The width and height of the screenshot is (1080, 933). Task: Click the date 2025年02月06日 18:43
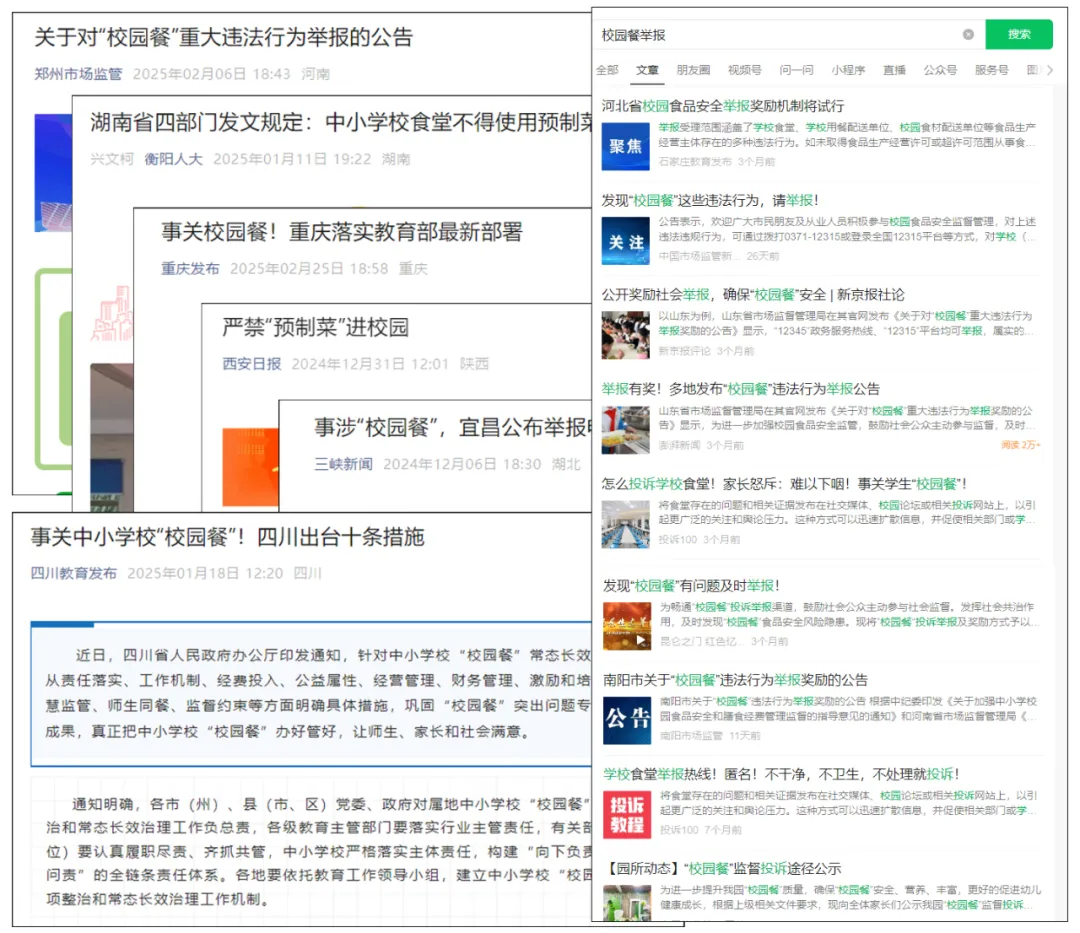[211, 74]
